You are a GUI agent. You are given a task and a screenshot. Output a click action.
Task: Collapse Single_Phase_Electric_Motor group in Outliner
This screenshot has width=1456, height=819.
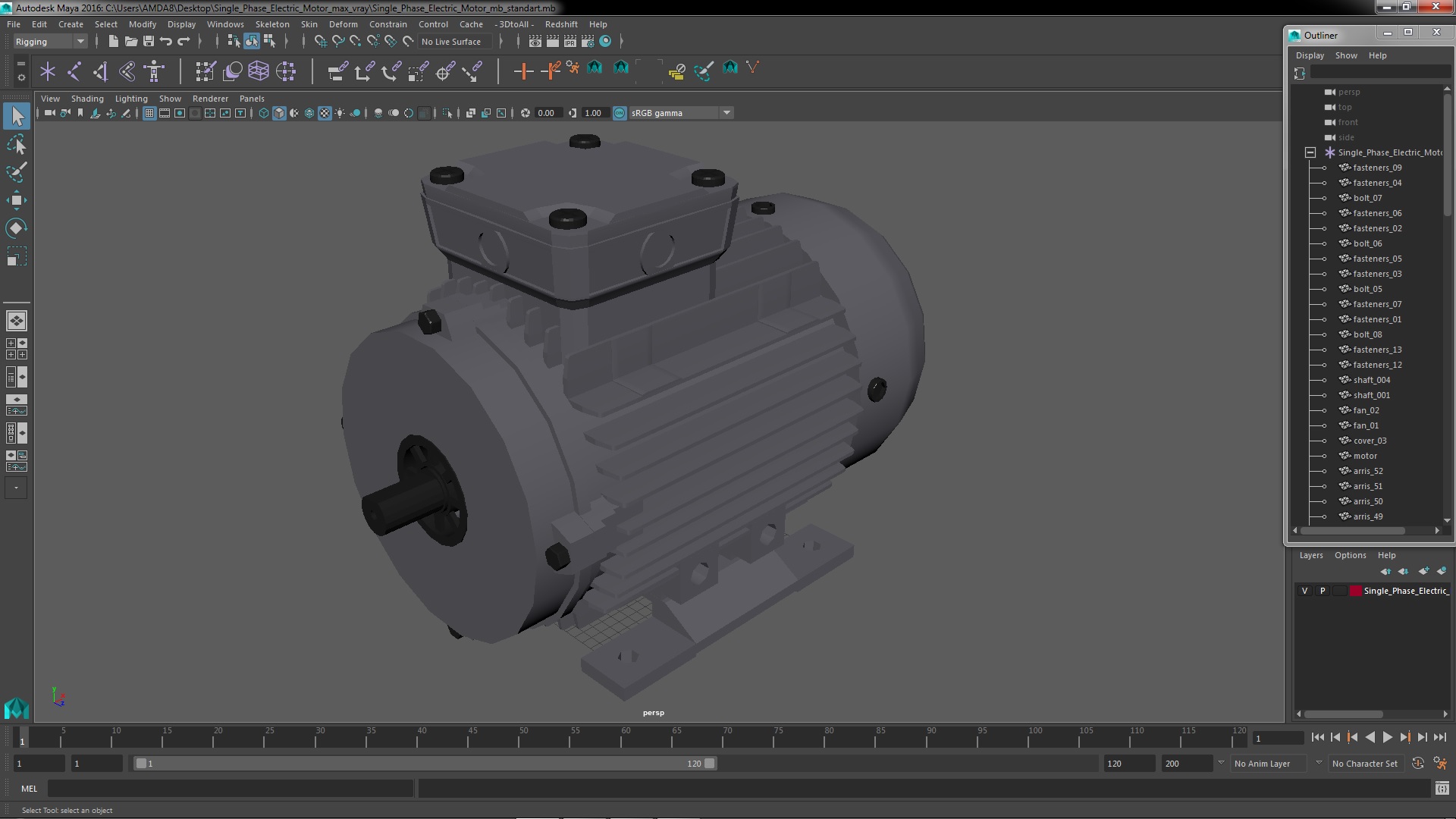[x=1310, y=152]
